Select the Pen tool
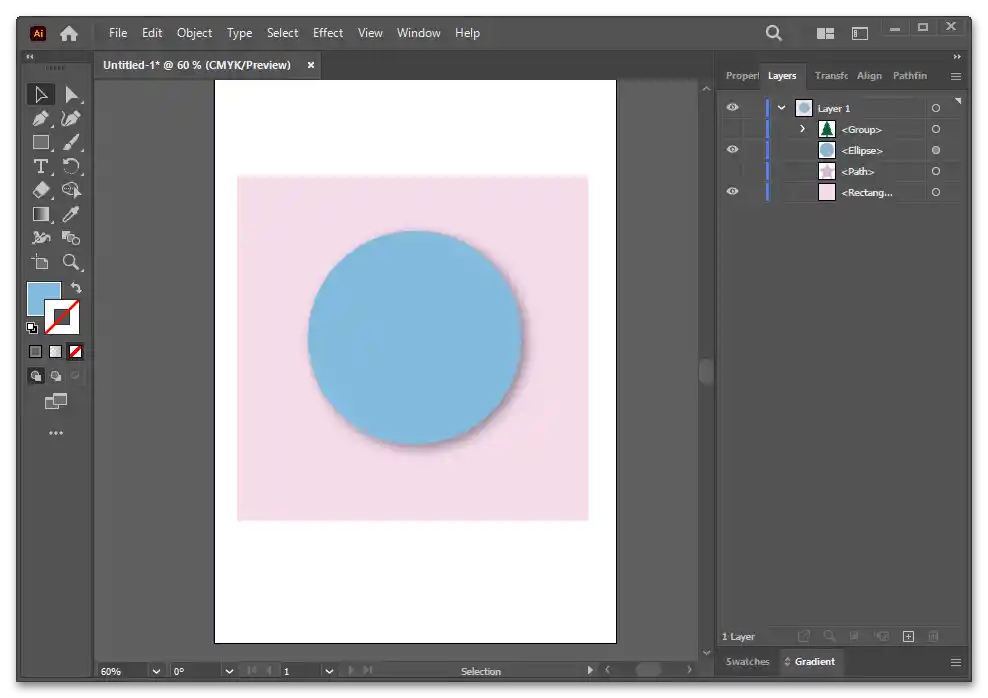Viewport: 988px width, 698px height. (40, 119)
